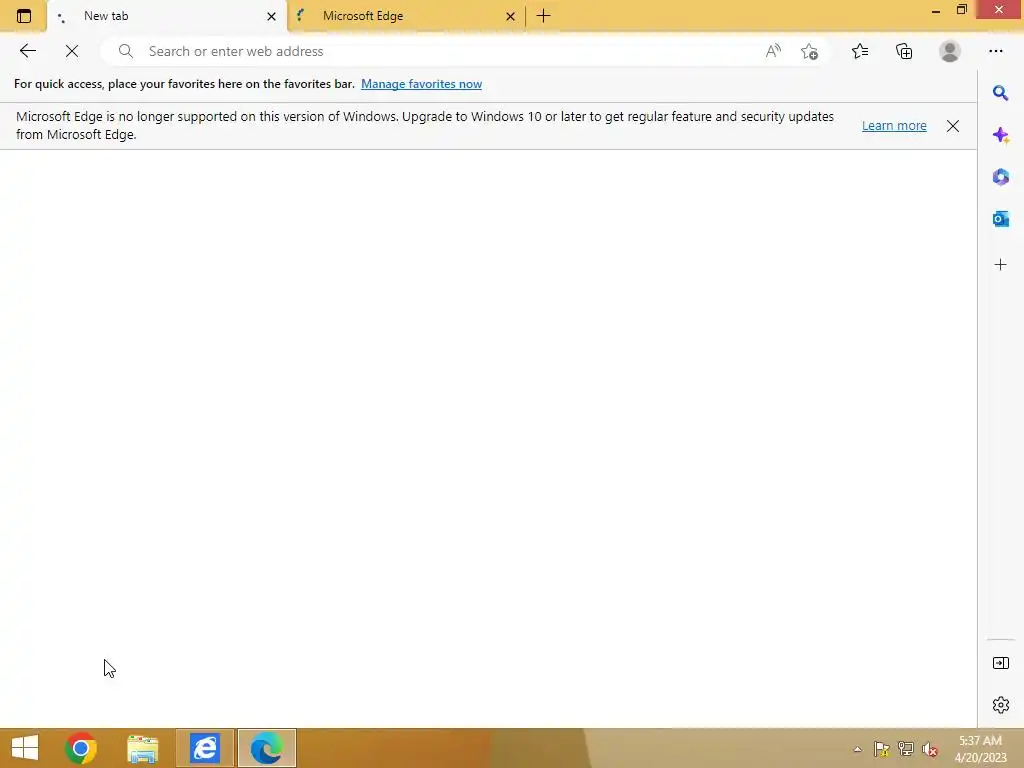Image resolution: width=1024 pixels, height=768 pixels.
Task: Open Internet Explorer from the taskbar
Action: click(x=204, y=748)
